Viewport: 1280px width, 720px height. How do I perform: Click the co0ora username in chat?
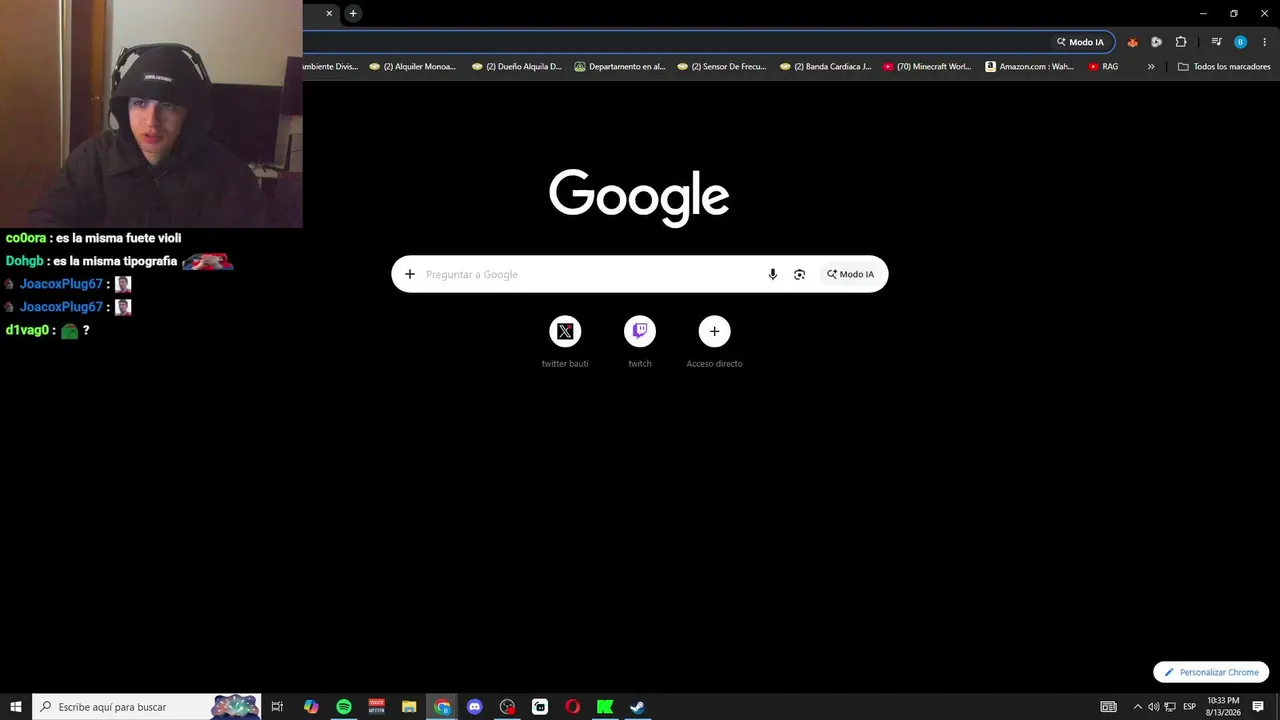26,238
